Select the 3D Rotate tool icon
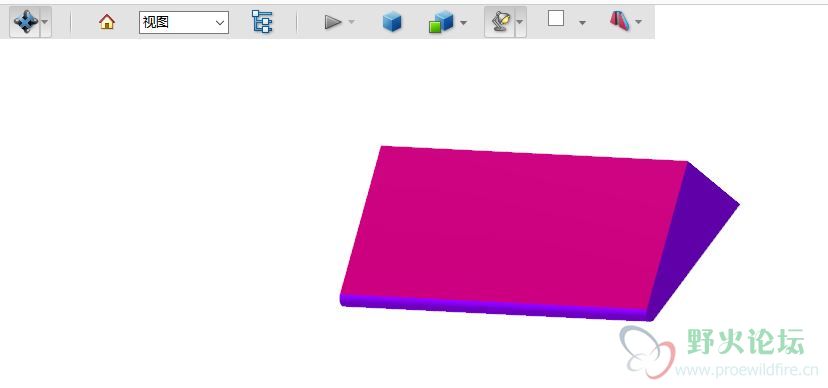Screen dimensions: 828x388 tap(25, 22)
